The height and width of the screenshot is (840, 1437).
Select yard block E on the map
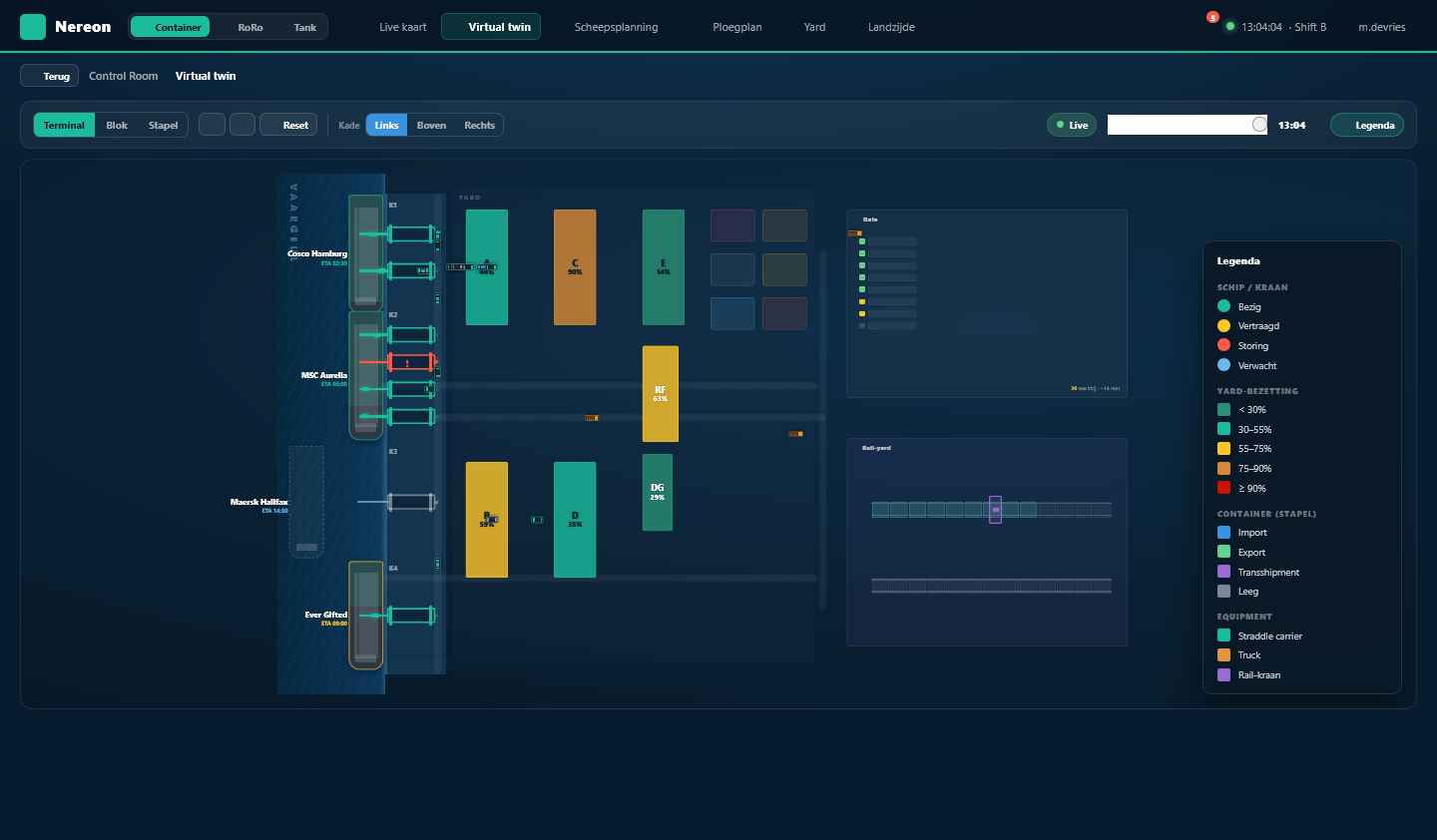pos(664,267)
